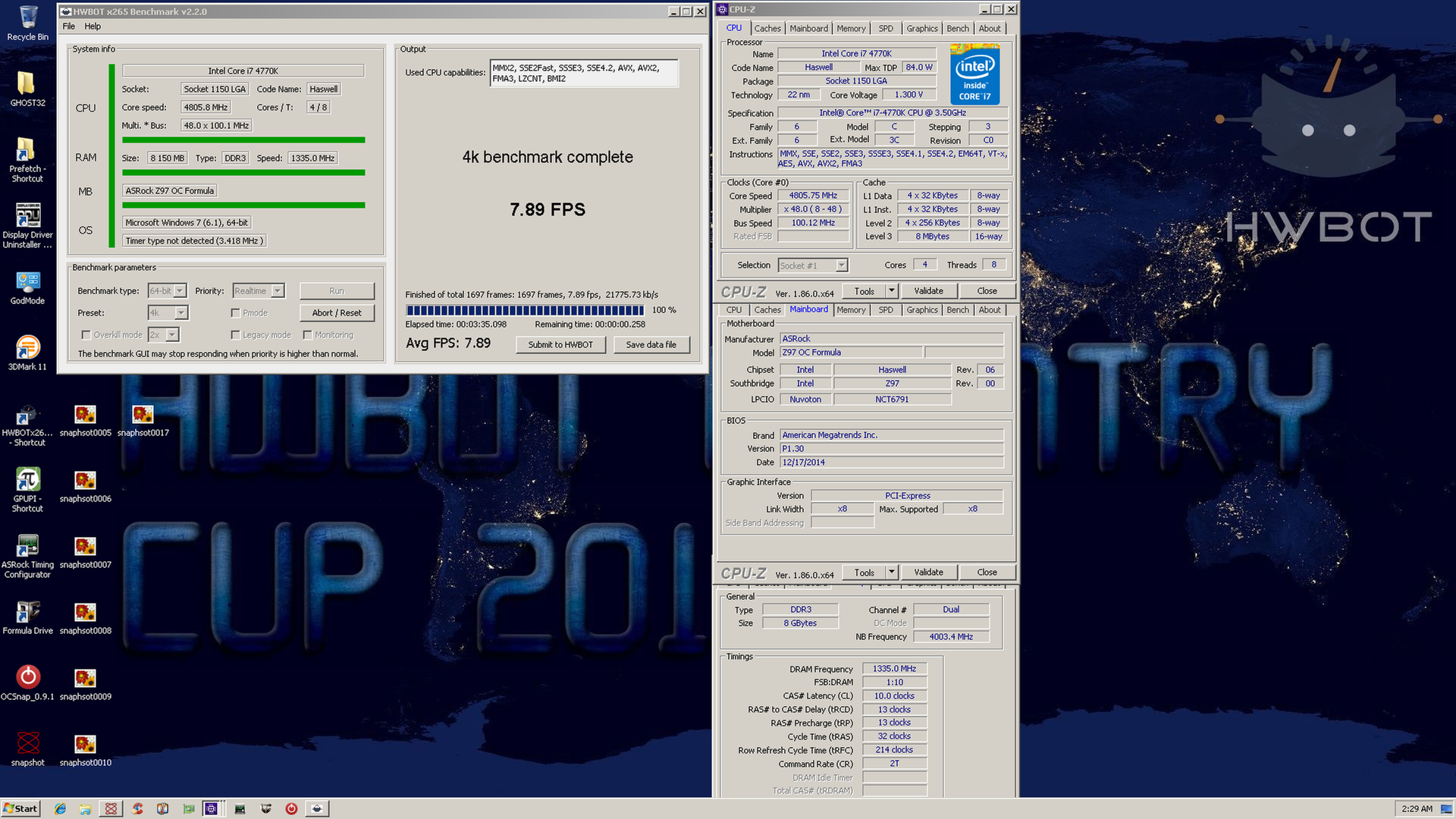This screenshot has height=819, width=1456.
Task: Select the snapshot0006 image file
Action: point(86,486)
